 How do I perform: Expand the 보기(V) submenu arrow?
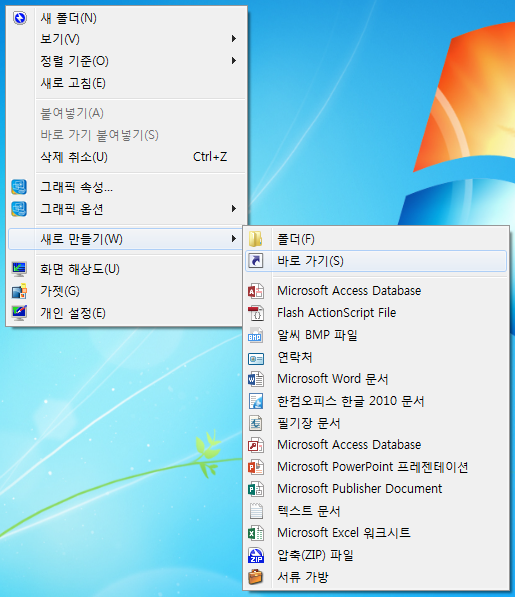click(x=234, y=39)
